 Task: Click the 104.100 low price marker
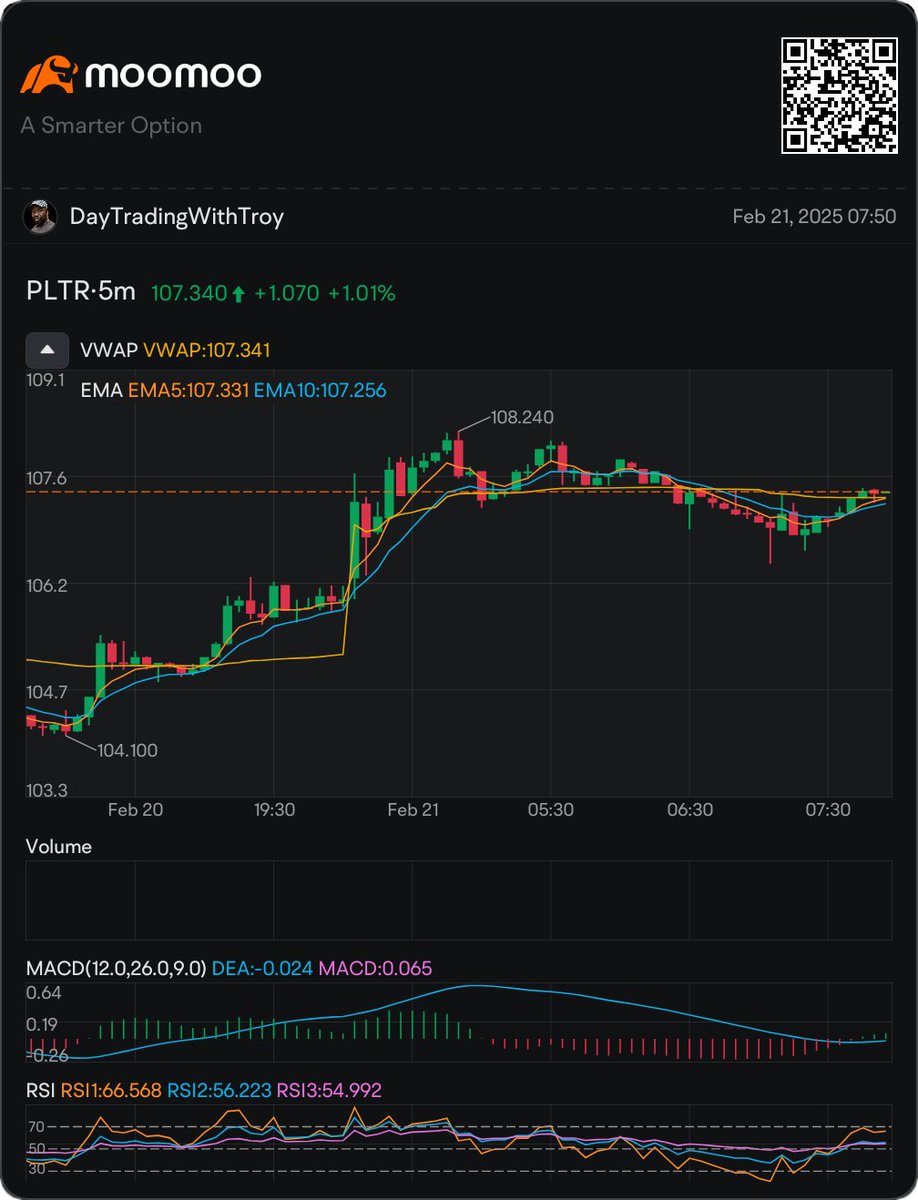126,750
